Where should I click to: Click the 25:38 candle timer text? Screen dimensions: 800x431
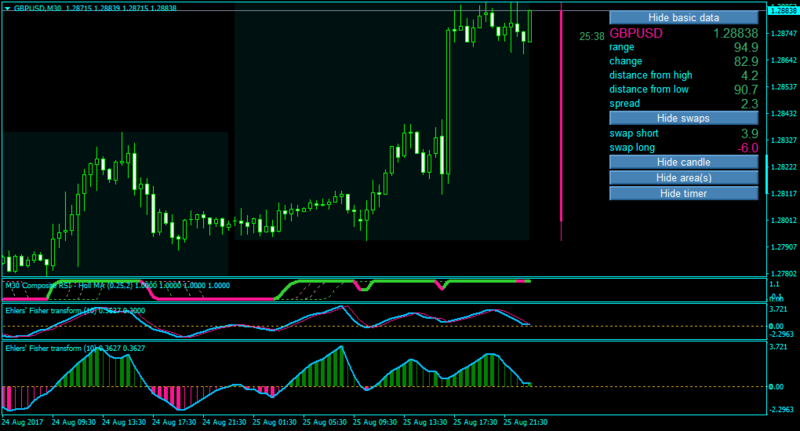pyautogui.click(x=592, y=37)
